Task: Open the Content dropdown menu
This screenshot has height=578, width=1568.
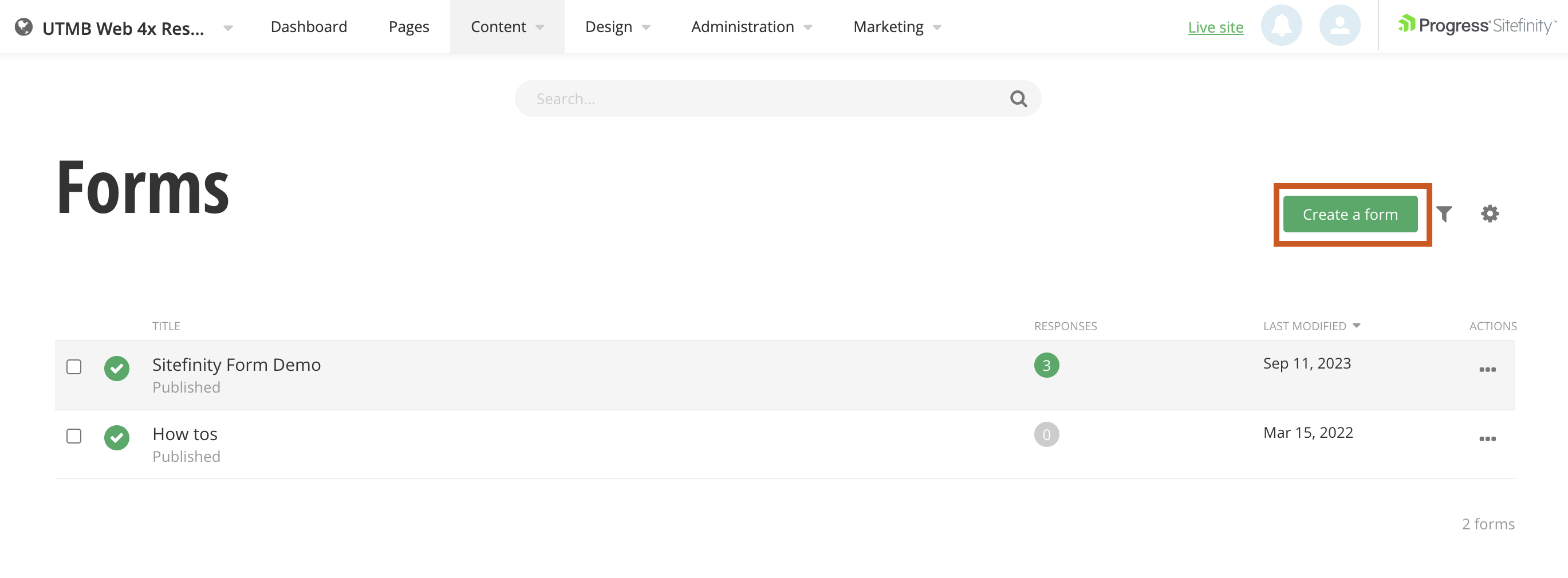Action: pyautogui.click(x=506, y=27)
